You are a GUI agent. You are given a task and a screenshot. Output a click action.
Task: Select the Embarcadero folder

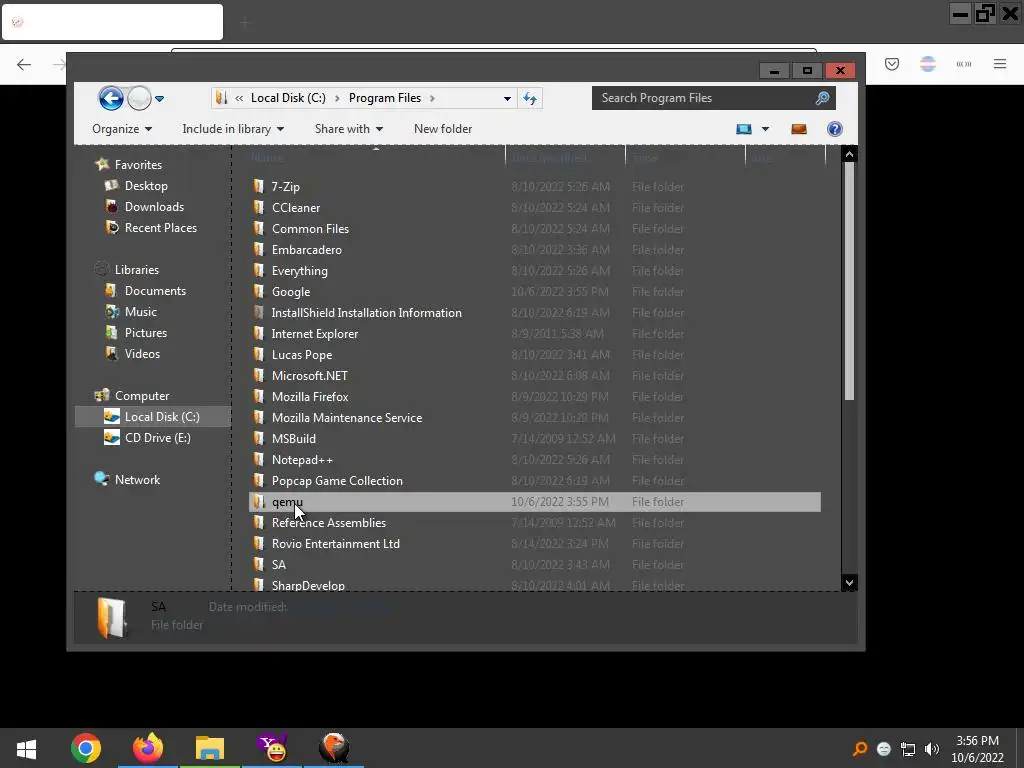[306, 249]
